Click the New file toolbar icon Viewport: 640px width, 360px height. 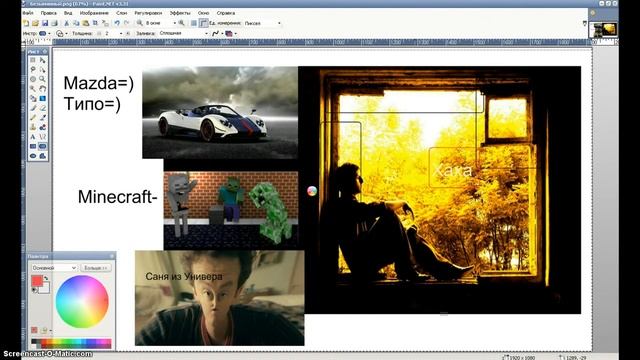click(x=26, y=23)
